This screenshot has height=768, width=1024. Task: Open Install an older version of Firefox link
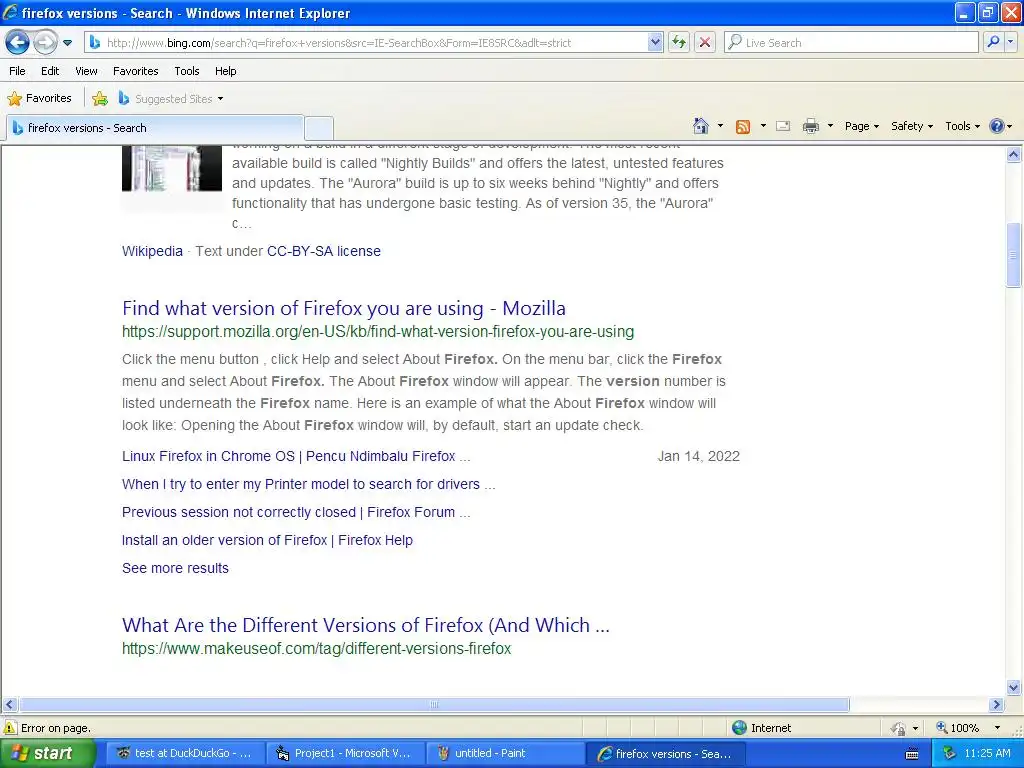coord(267,541)
